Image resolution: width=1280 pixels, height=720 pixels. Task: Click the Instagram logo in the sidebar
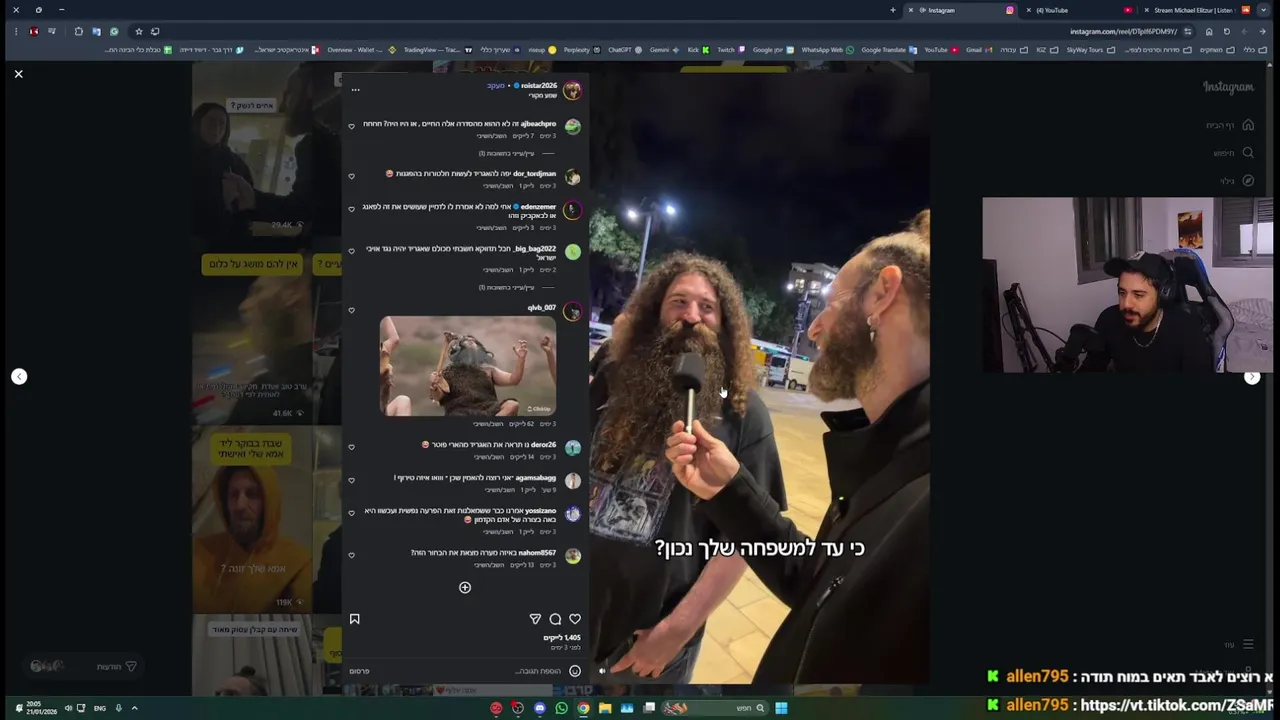coord(1228,87)
